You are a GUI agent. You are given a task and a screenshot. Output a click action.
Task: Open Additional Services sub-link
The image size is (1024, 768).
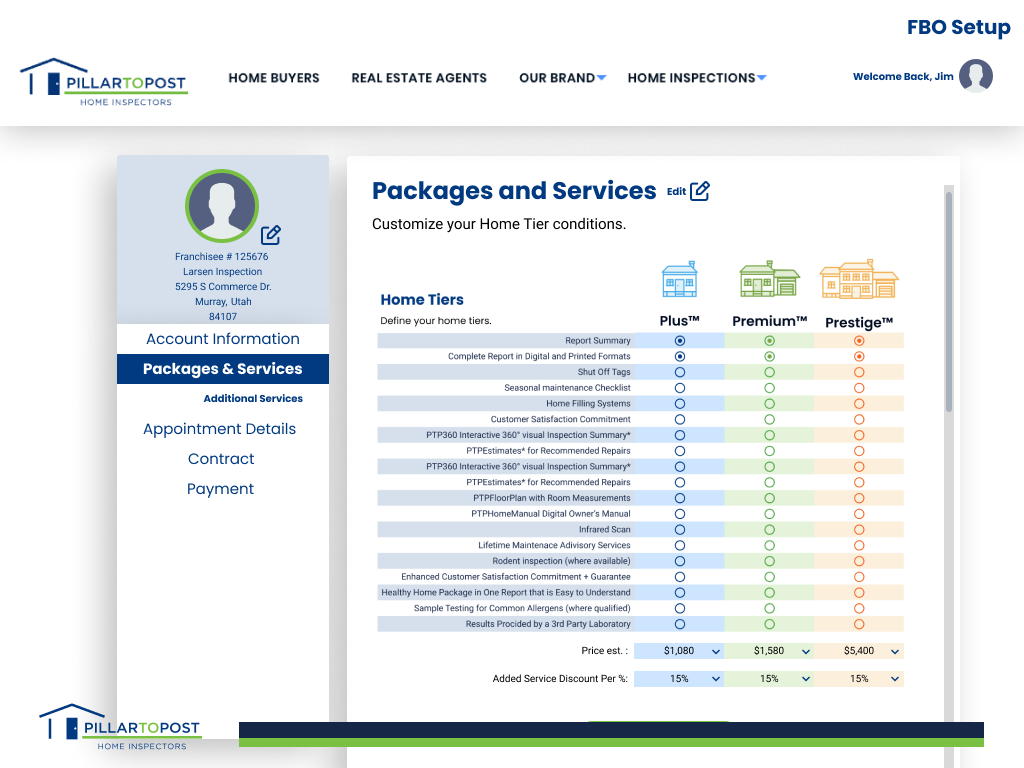[253, 398]
